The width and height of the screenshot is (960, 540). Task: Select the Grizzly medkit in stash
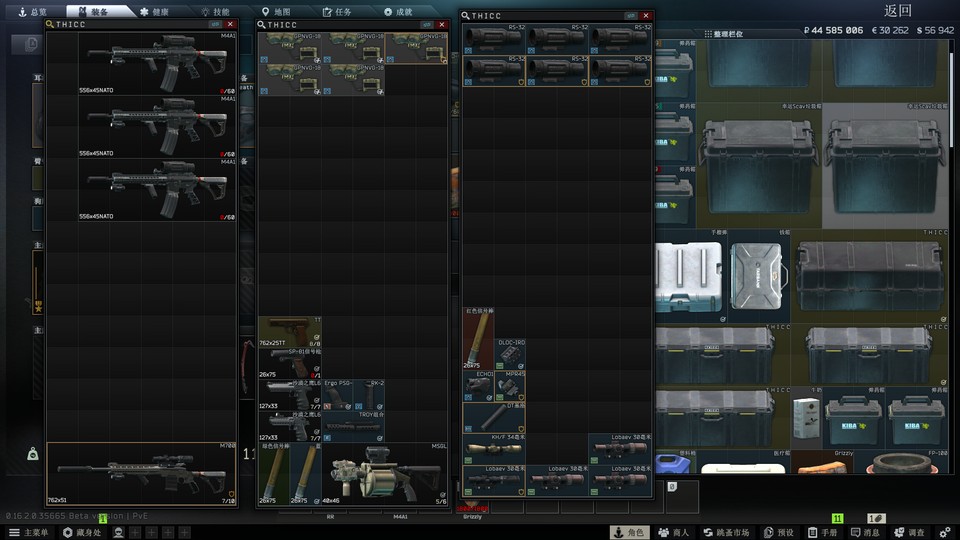[822, 462]
